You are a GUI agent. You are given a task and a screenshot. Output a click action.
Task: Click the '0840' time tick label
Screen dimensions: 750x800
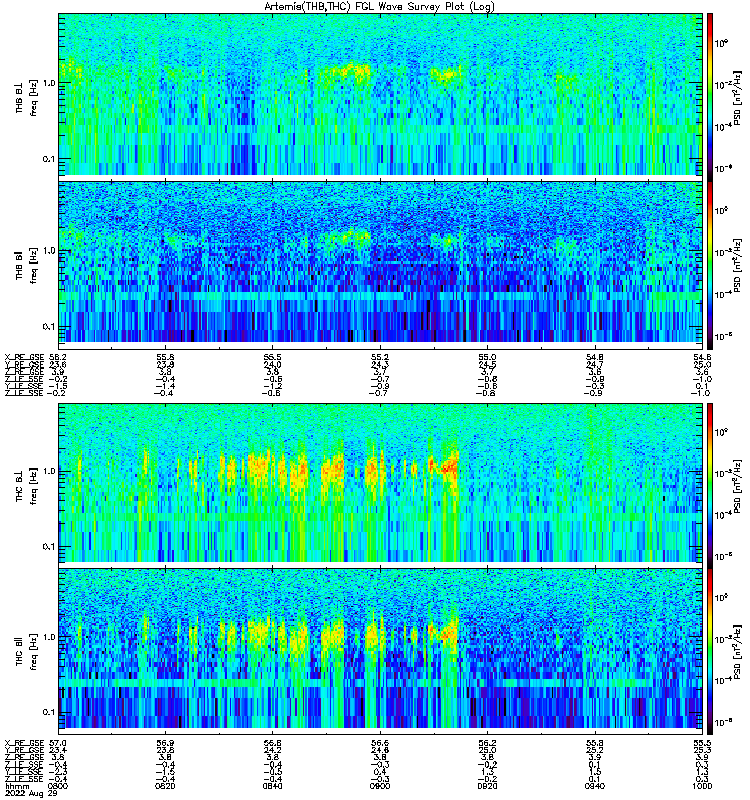click(x=272, y=786)
